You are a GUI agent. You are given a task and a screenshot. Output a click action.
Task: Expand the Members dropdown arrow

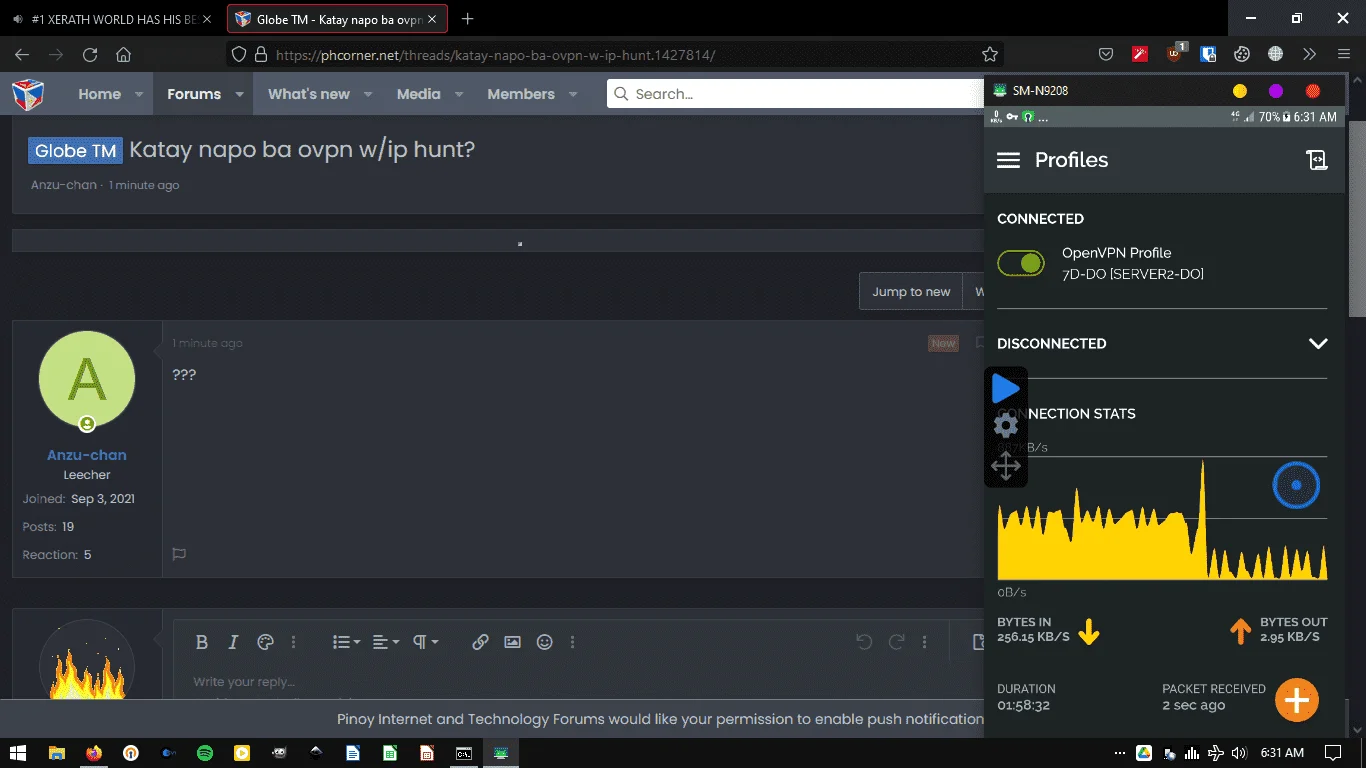click(573, 94)
